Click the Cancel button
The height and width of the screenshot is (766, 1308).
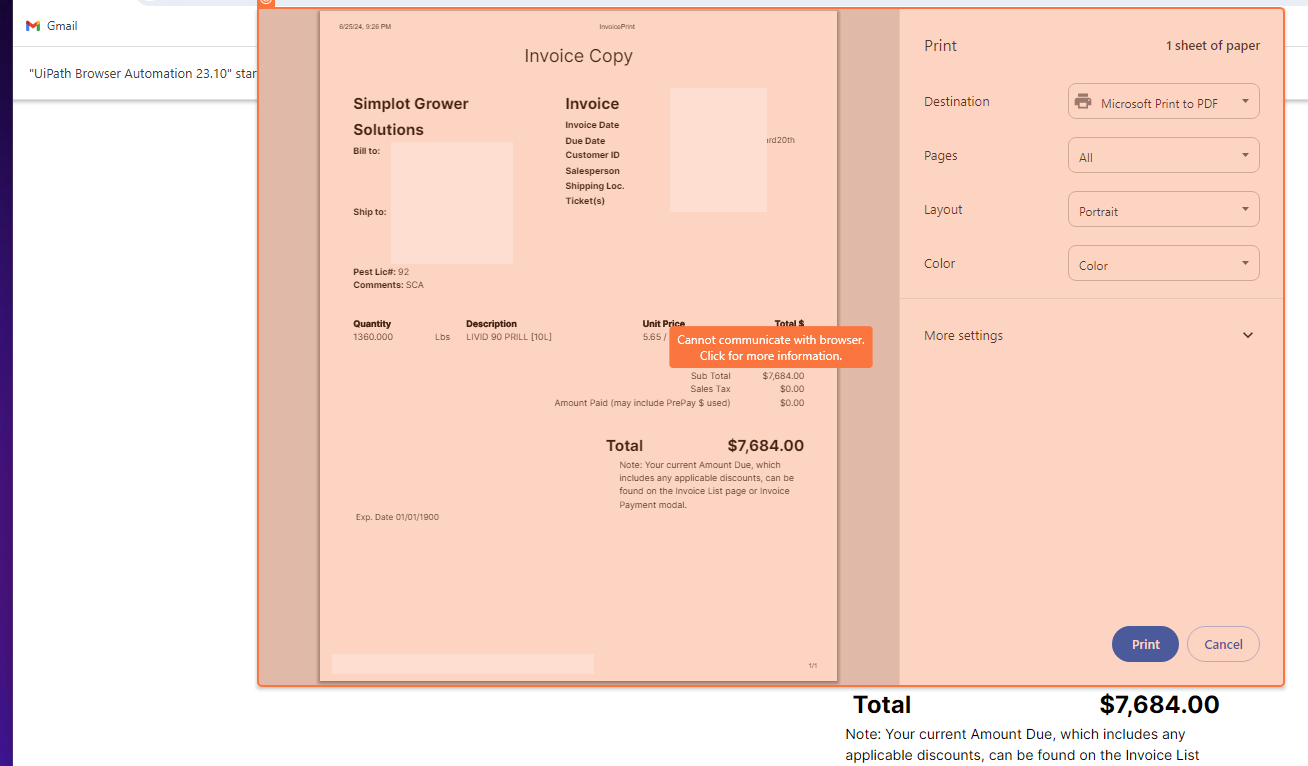1223,644
